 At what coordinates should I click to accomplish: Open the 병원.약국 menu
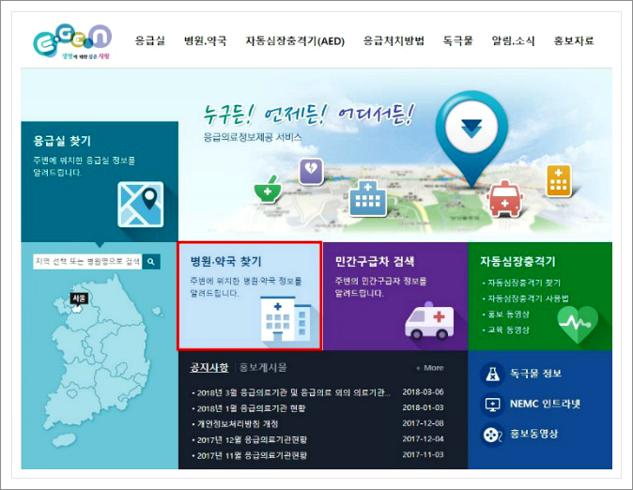pos(205,40)
